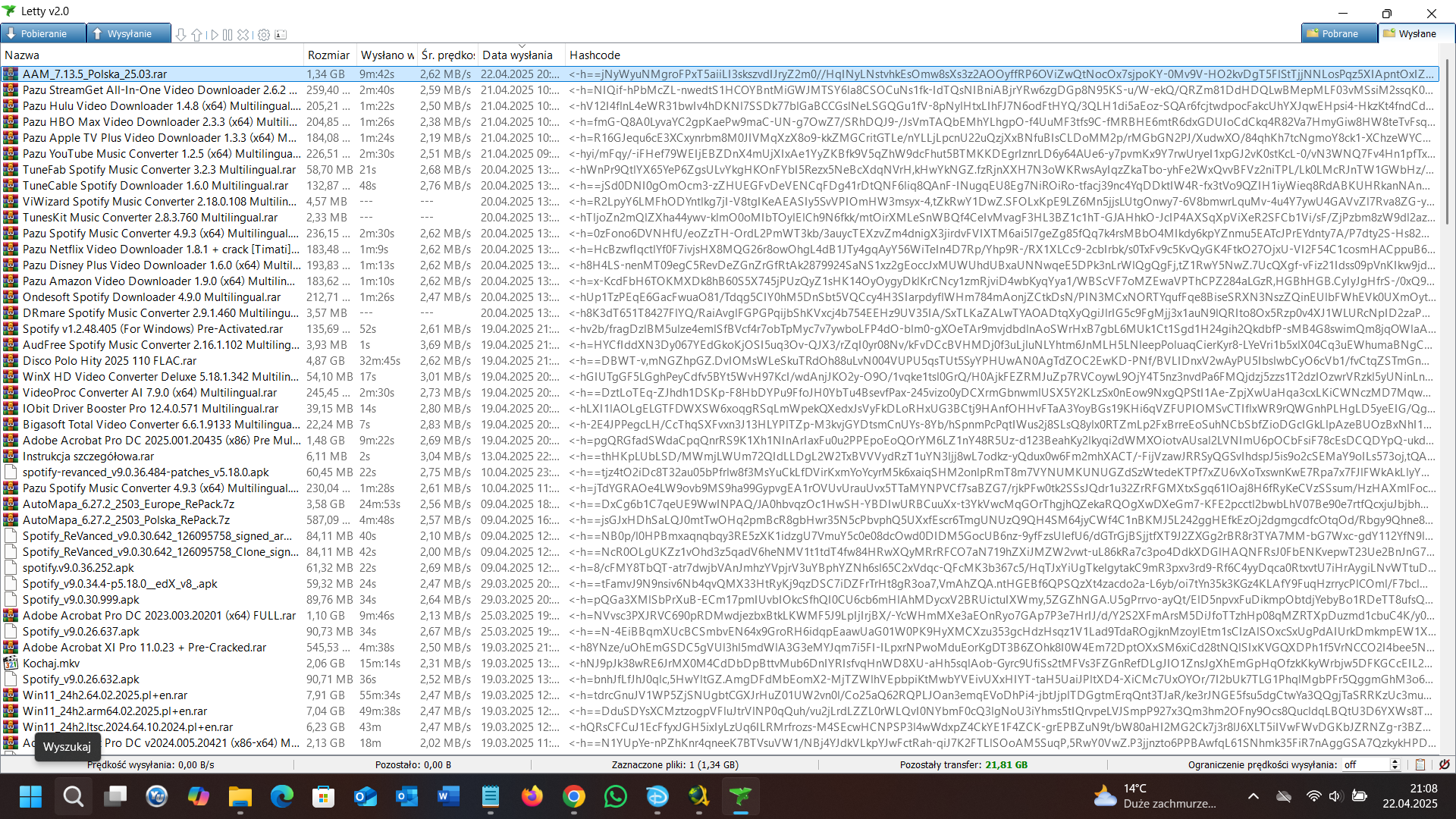Click the 3,69 MB/s speed cell
Screen dimensions: 1456x819
click(x=445, y=345)
